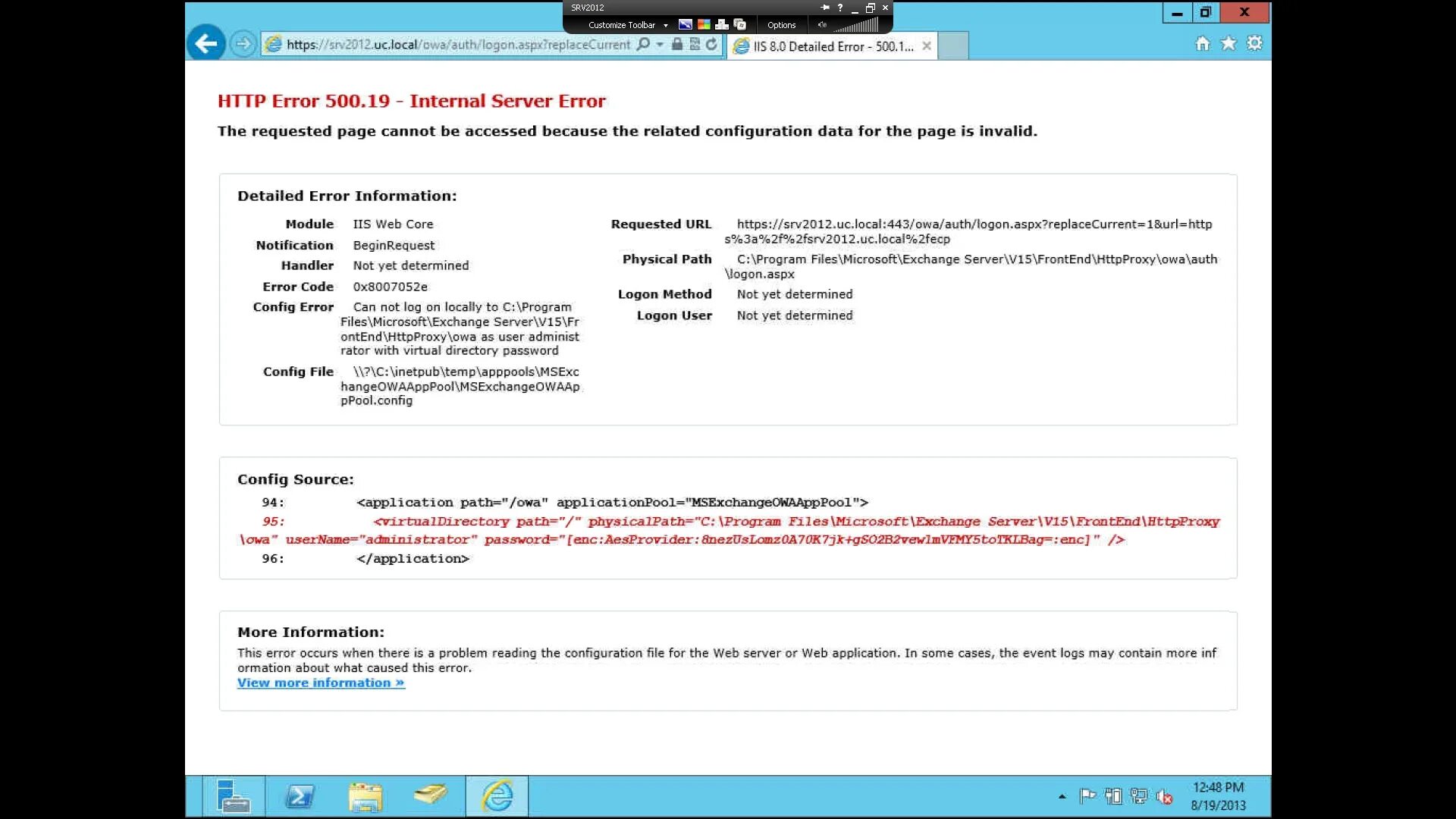Click the Home icon in browser
The width and height of the screenshot is (1456, 819).
[x=1202, y=44]
